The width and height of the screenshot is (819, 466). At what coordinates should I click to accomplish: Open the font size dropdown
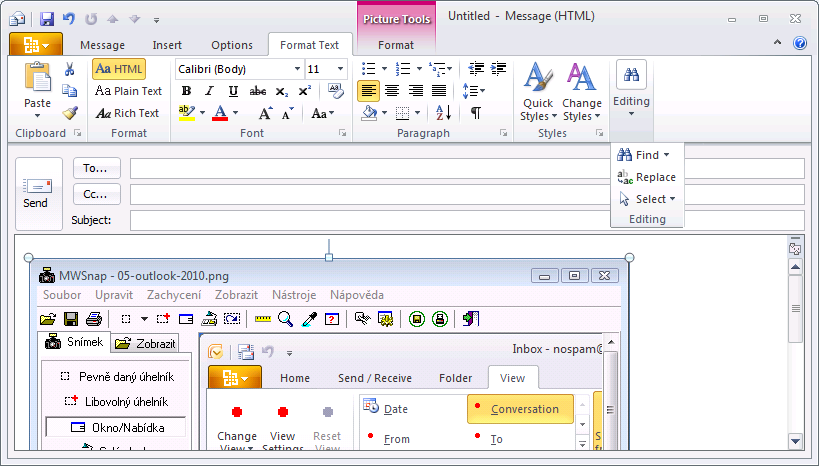click(x=341, y=69)
